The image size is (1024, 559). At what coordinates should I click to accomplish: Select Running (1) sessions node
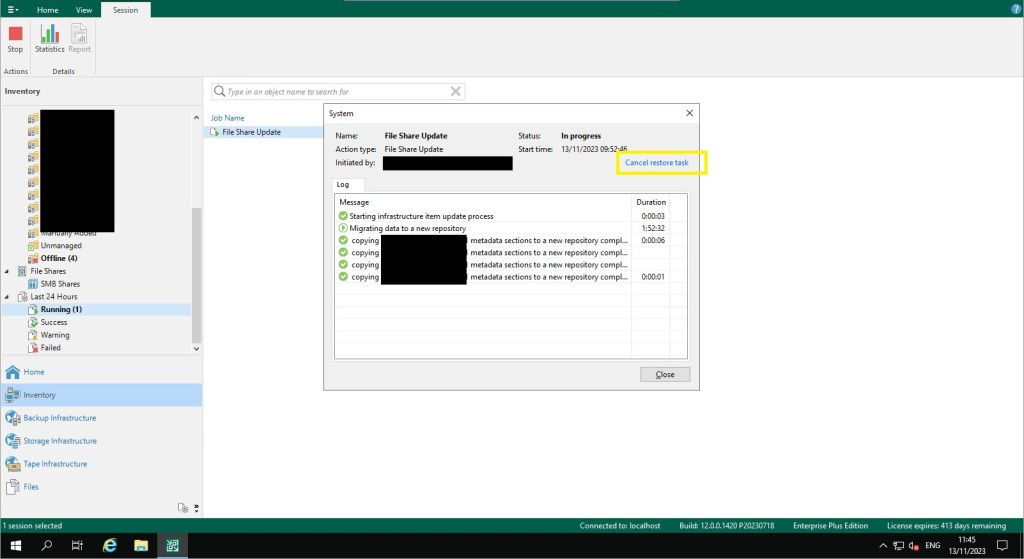(x=61, y=310)
